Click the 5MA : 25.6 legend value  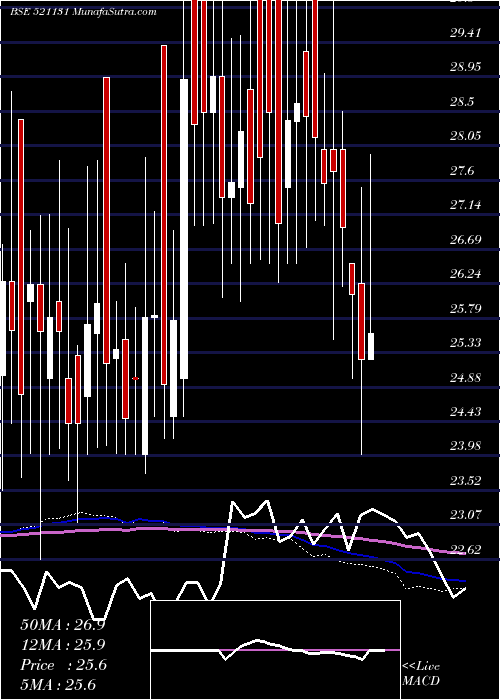[x=58, y=685]
